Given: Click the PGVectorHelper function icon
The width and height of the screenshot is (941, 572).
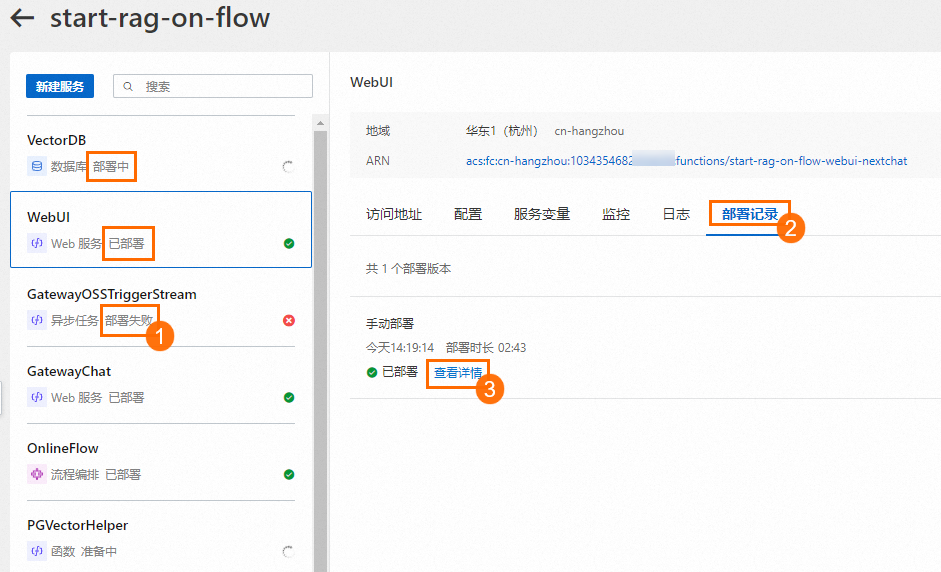Looking at the screenshot, I should (x=37, y=550).
